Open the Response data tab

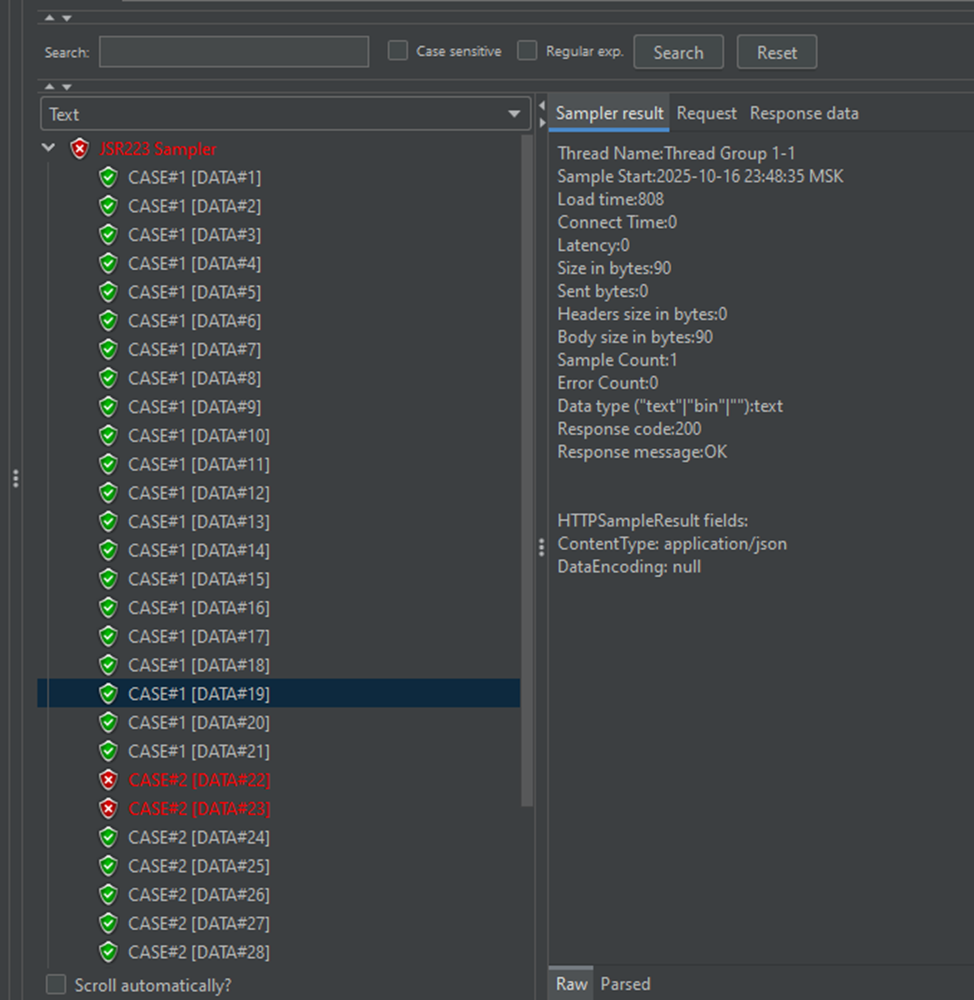[x=804, y=114]
